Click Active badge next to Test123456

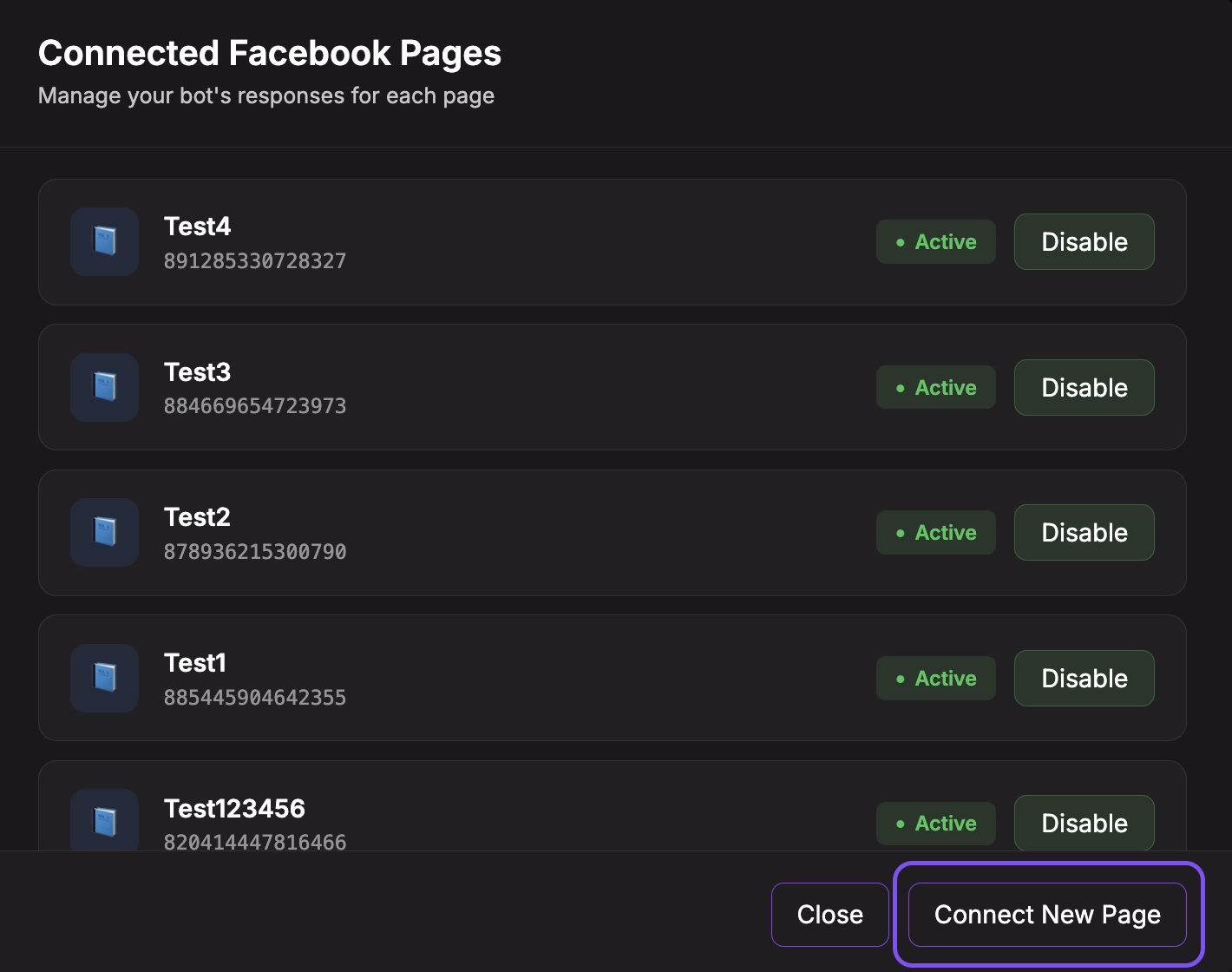pyautogui.click(x=935, y=823)
